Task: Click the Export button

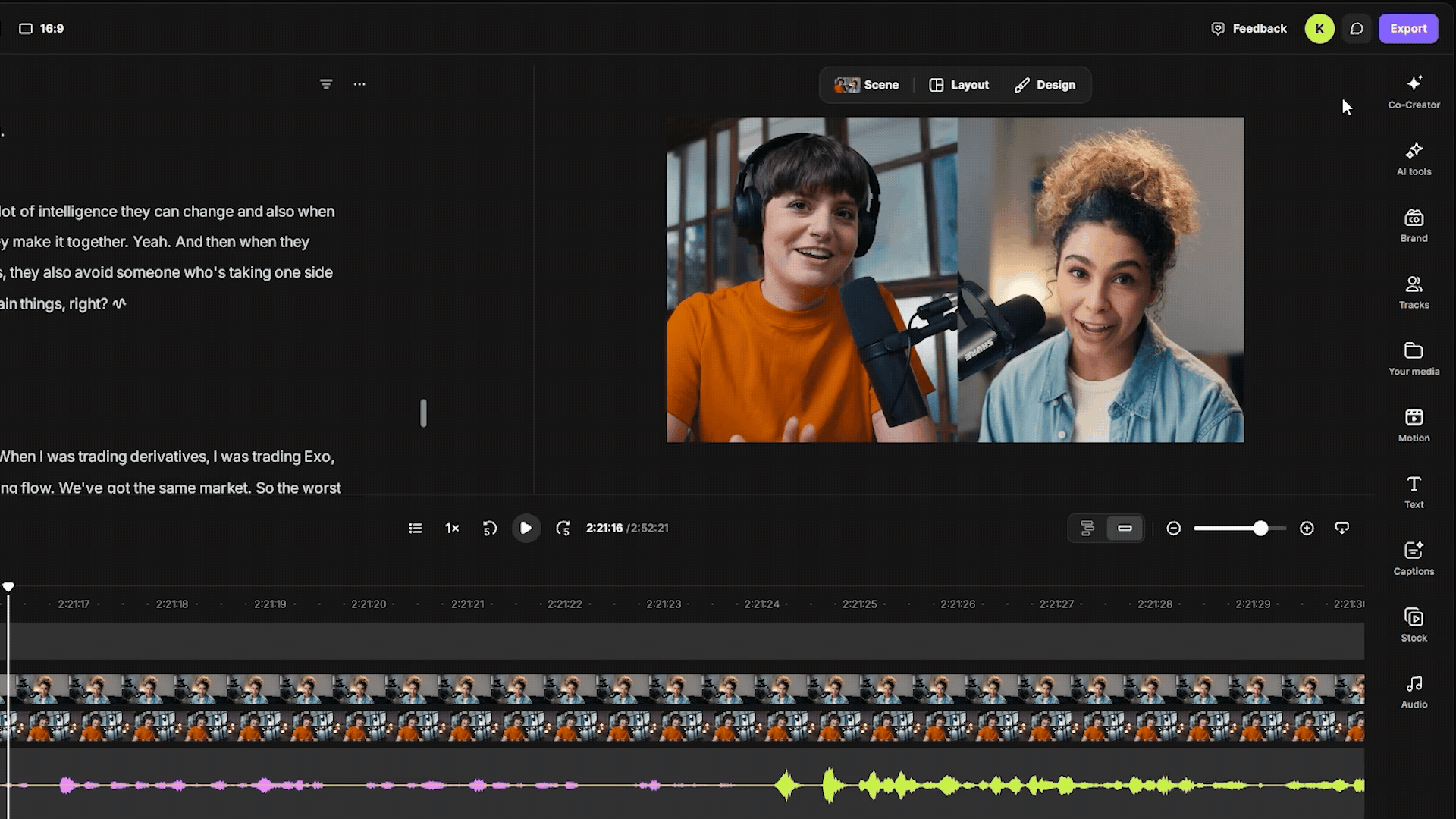Action: point(1408,29)
